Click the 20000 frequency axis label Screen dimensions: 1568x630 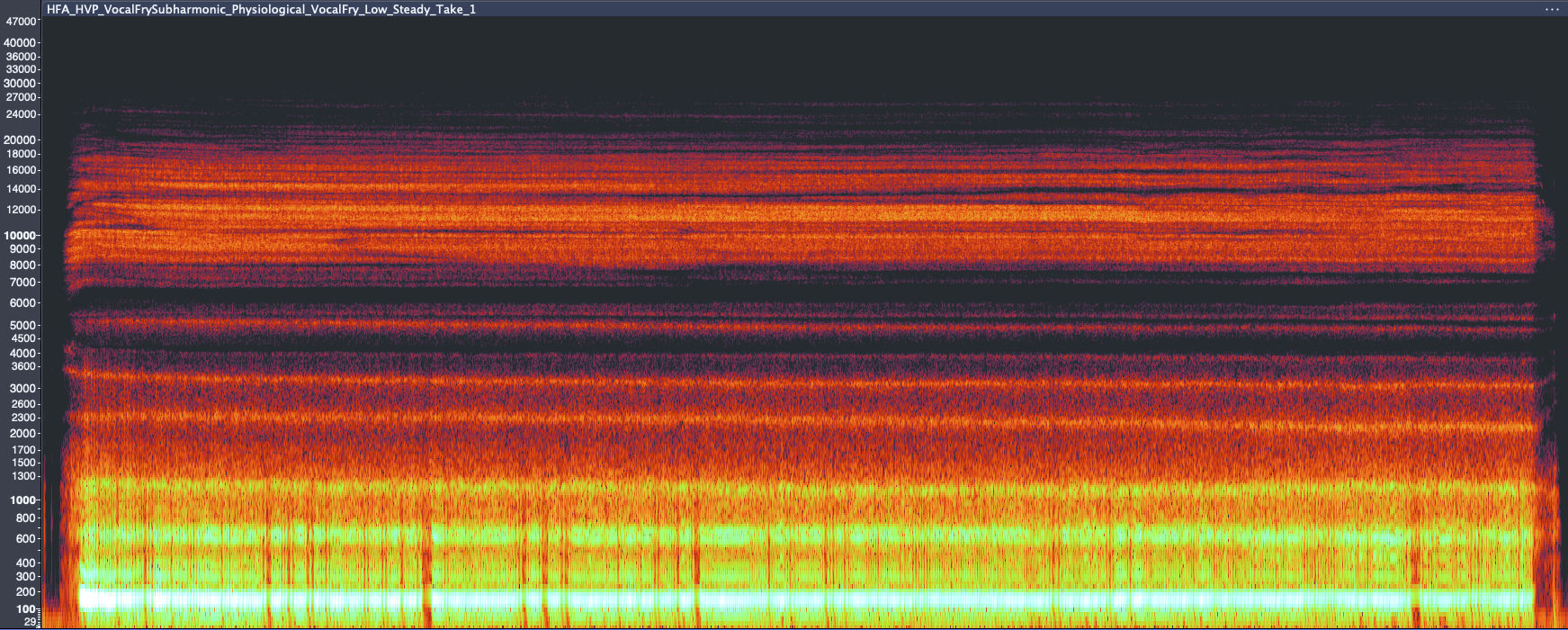(21, 140)
